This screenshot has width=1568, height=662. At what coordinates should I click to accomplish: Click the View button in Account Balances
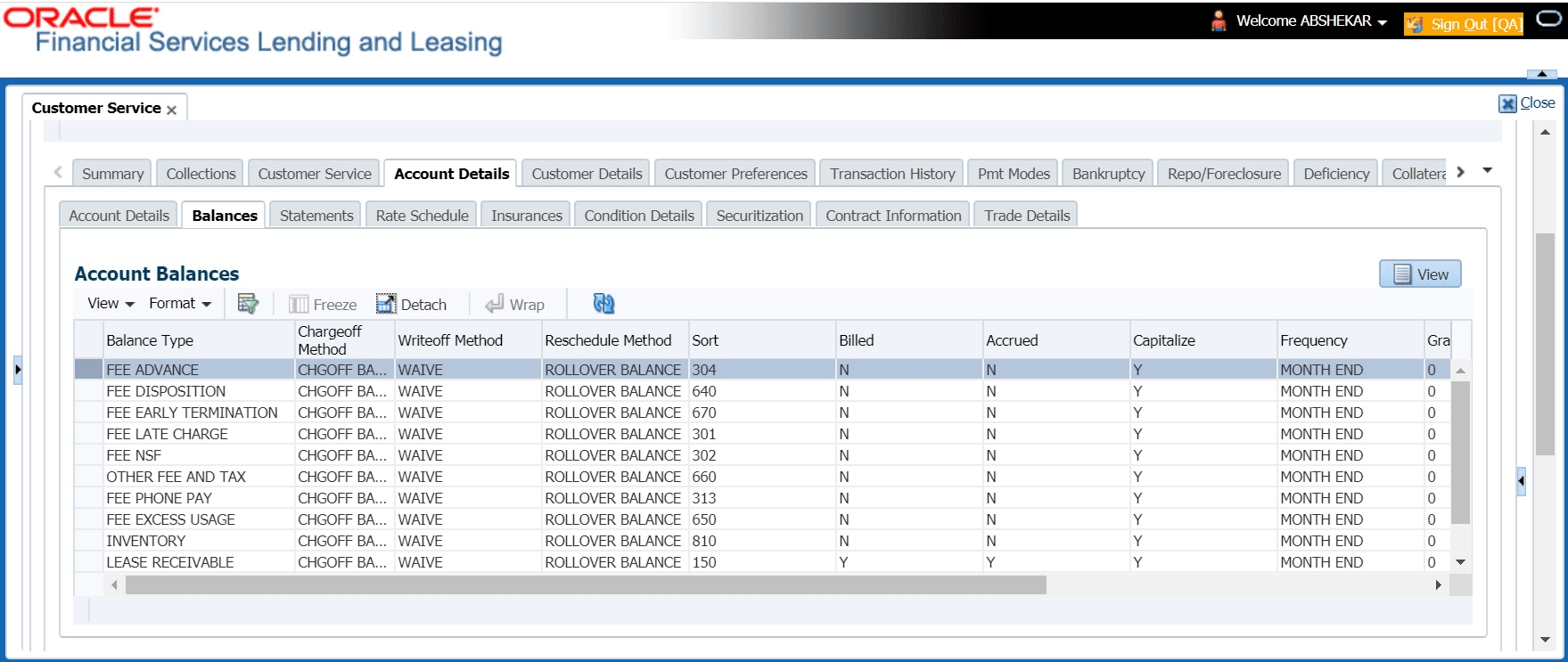pos(1420,274)
